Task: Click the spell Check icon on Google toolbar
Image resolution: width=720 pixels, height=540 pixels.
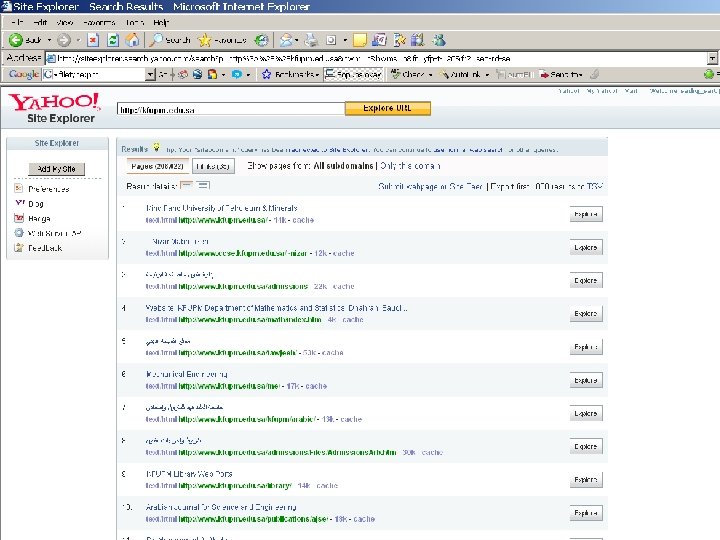Action: pyautogui.click(x=395, y=74)
